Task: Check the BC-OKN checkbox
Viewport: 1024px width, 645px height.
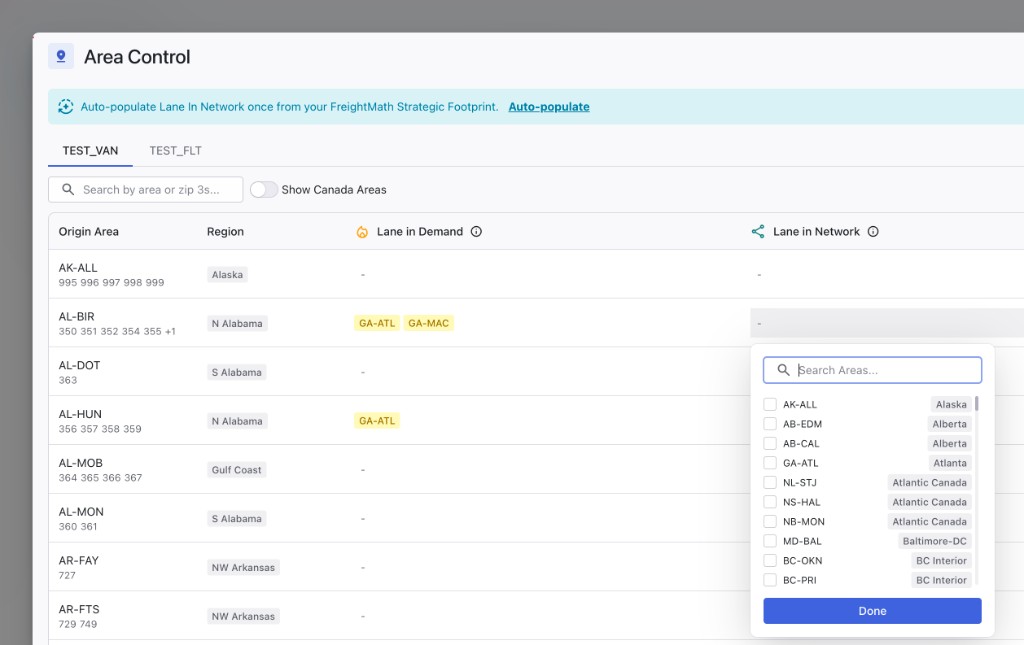Action: [770, 561]
